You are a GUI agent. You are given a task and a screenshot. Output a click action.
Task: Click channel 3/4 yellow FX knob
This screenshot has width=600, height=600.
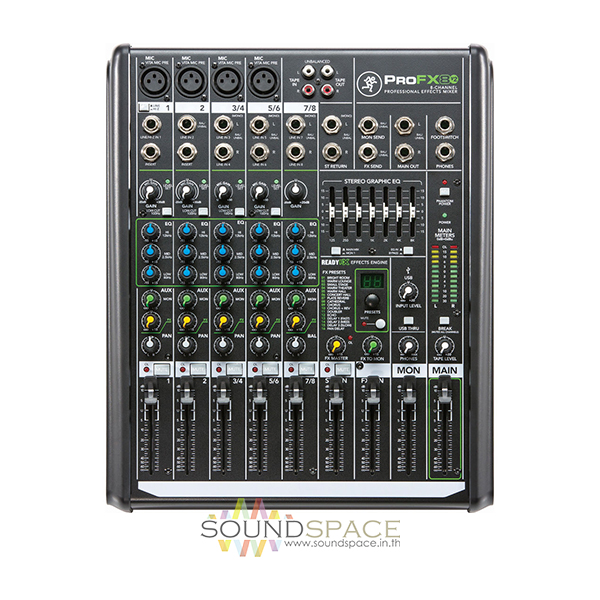tap(222, 321)
